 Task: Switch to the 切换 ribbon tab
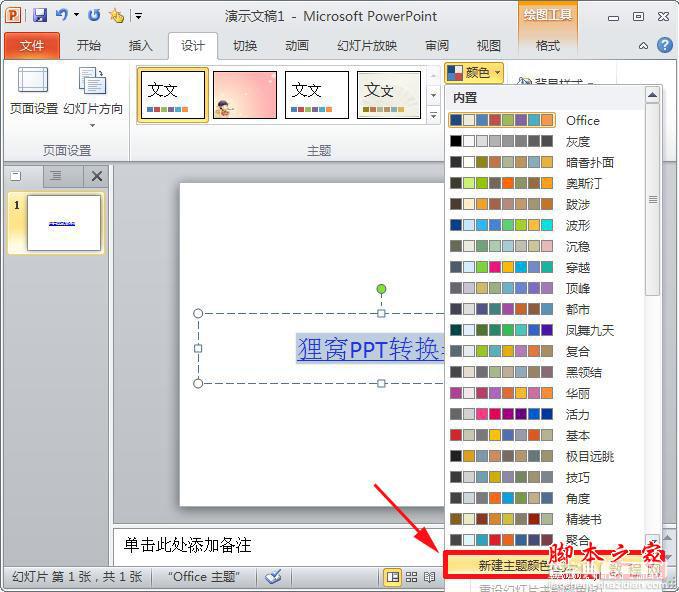point(245,45)
